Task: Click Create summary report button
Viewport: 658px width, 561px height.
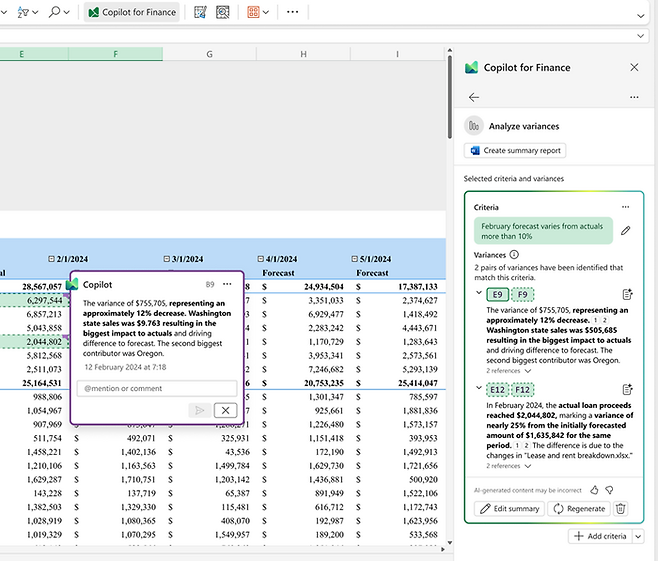Action: pos(515,150)
